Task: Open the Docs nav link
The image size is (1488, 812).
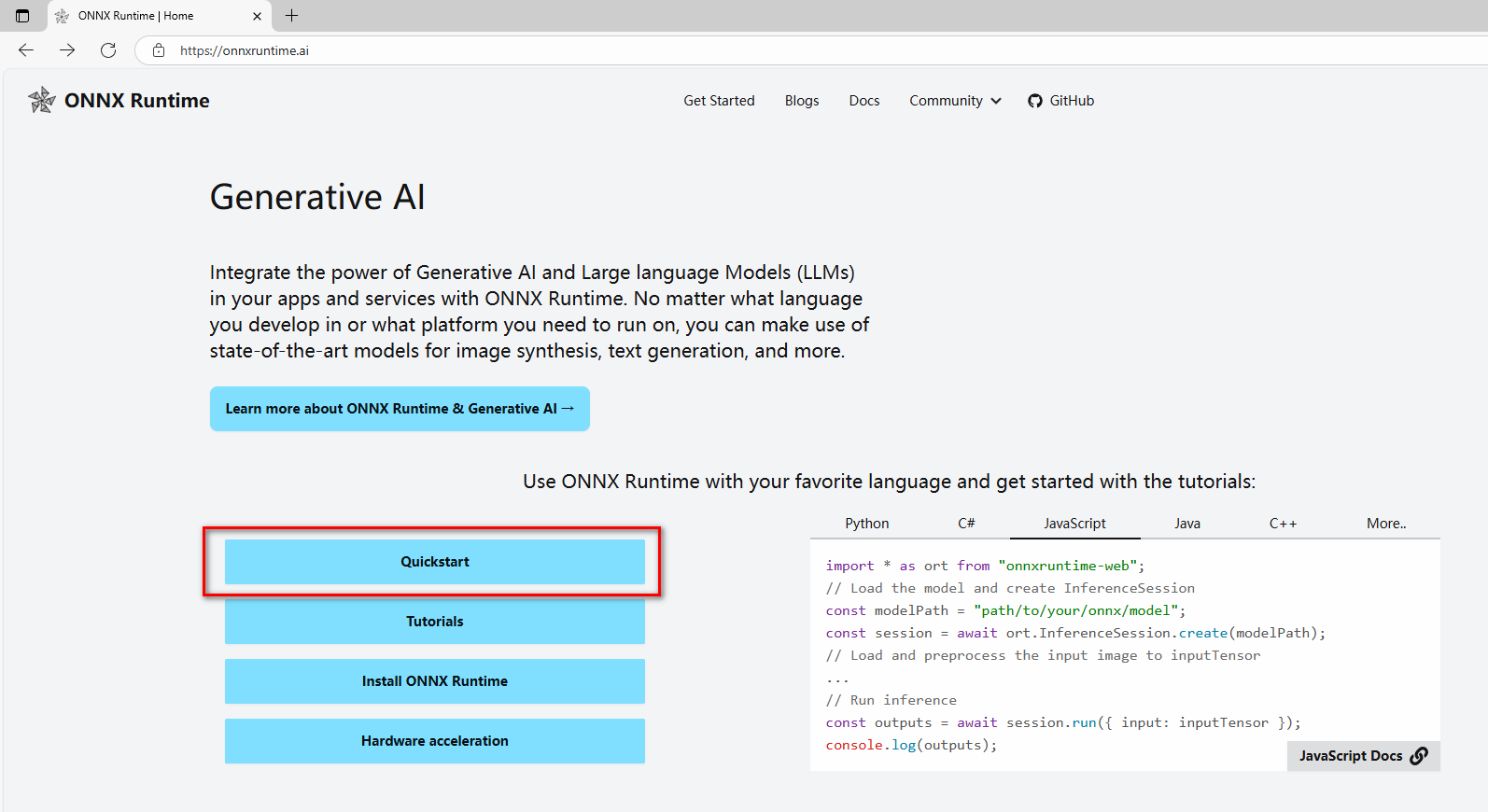Action: click(864, 101)
